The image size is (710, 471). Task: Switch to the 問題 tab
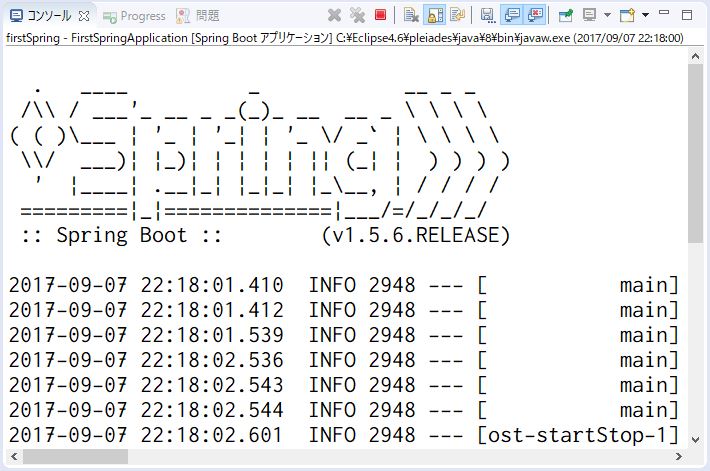[x=198, y=16]
